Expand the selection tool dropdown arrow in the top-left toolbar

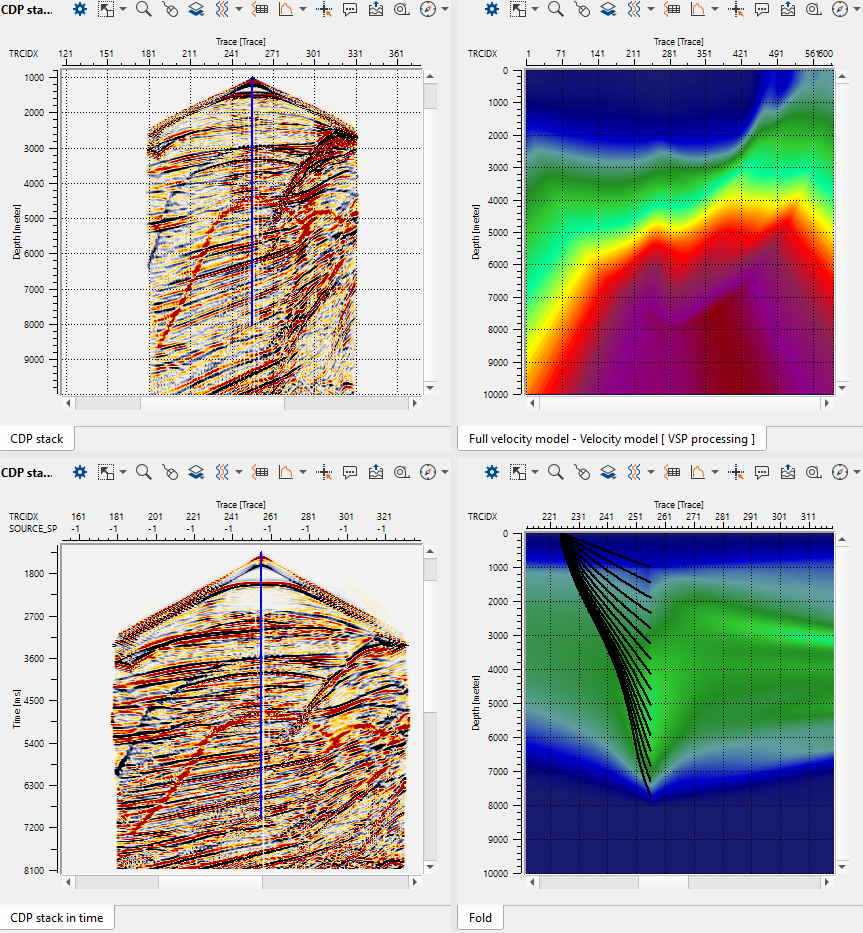(122, 10)
